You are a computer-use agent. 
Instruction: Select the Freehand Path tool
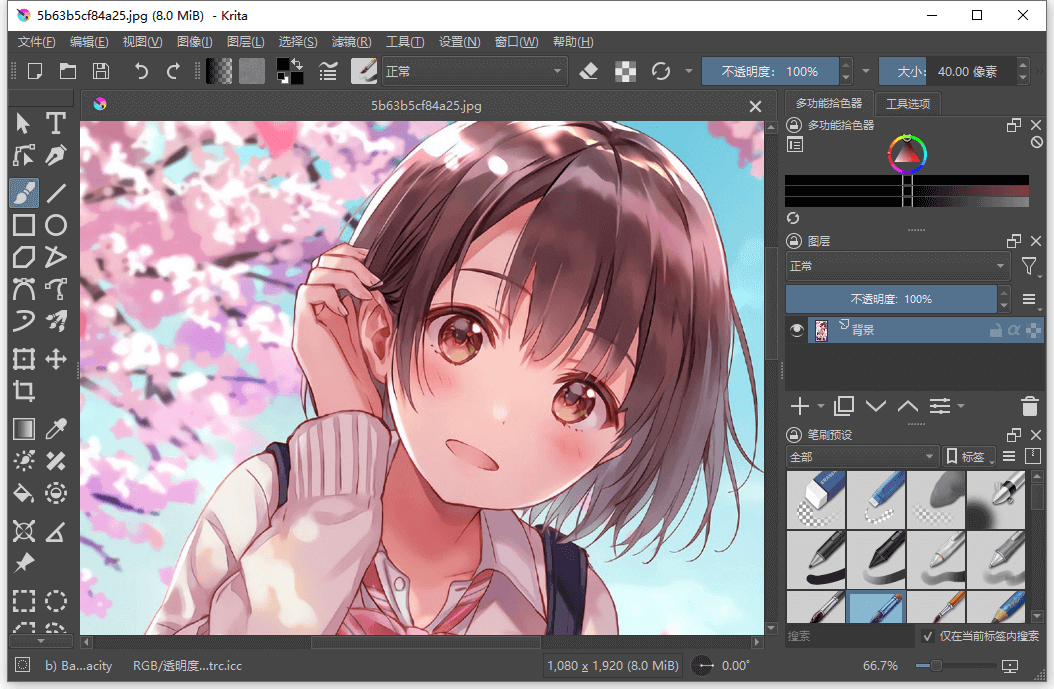56,290
